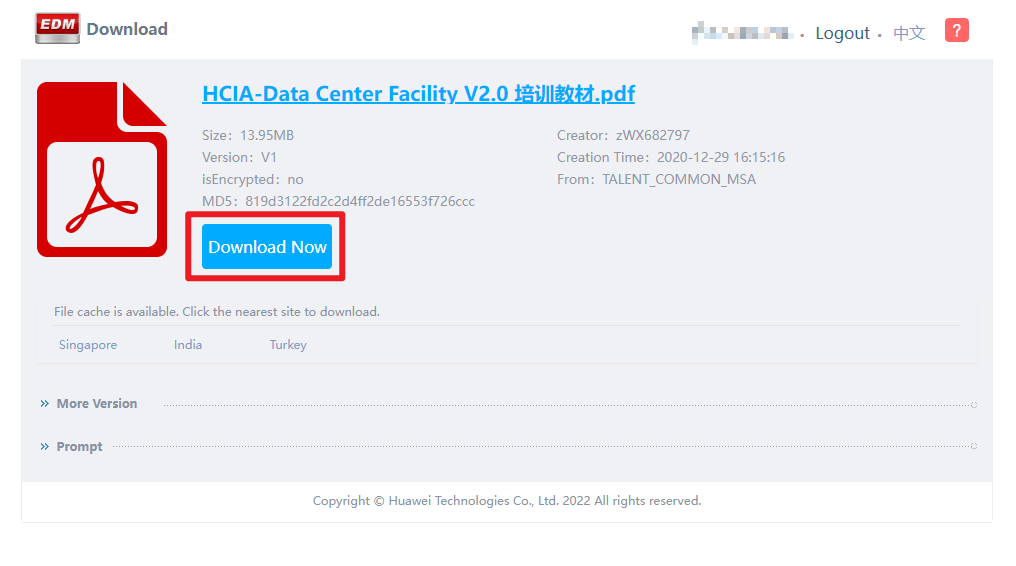
Task: Download from the Turkey cache site
Action: click(288, 345)
